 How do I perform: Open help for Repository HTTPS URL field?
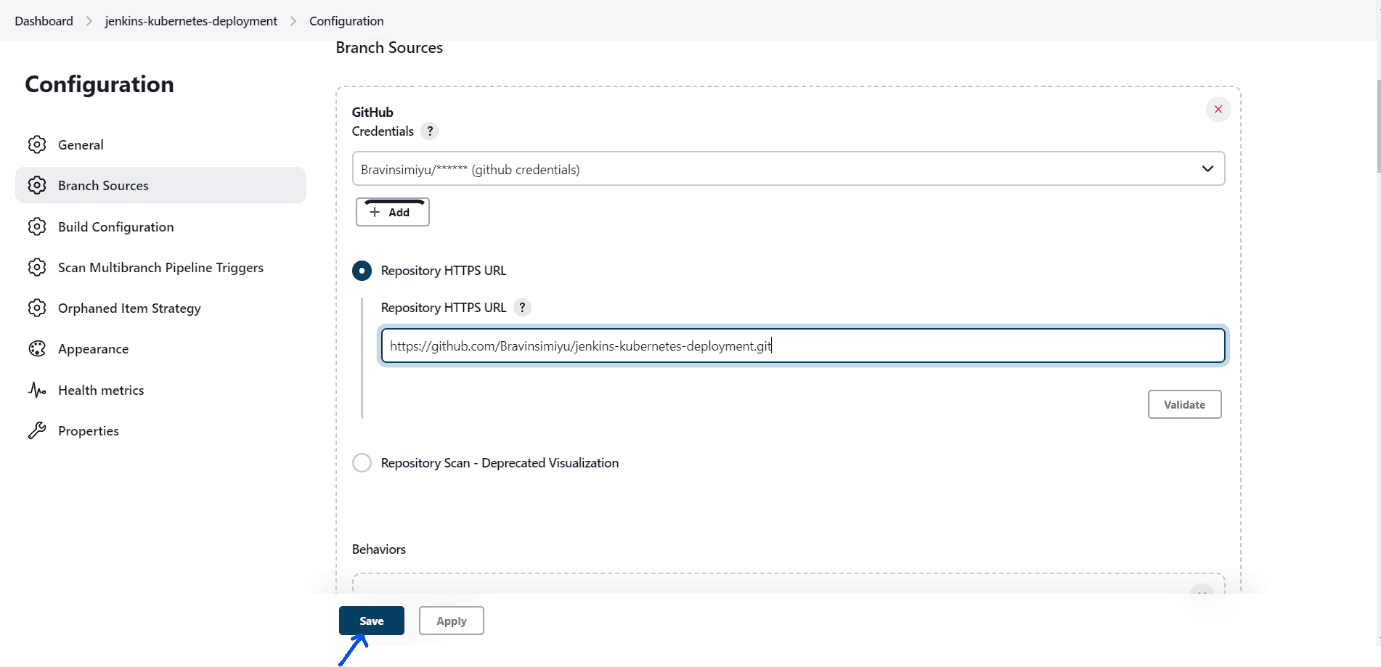tap(522, 307)
